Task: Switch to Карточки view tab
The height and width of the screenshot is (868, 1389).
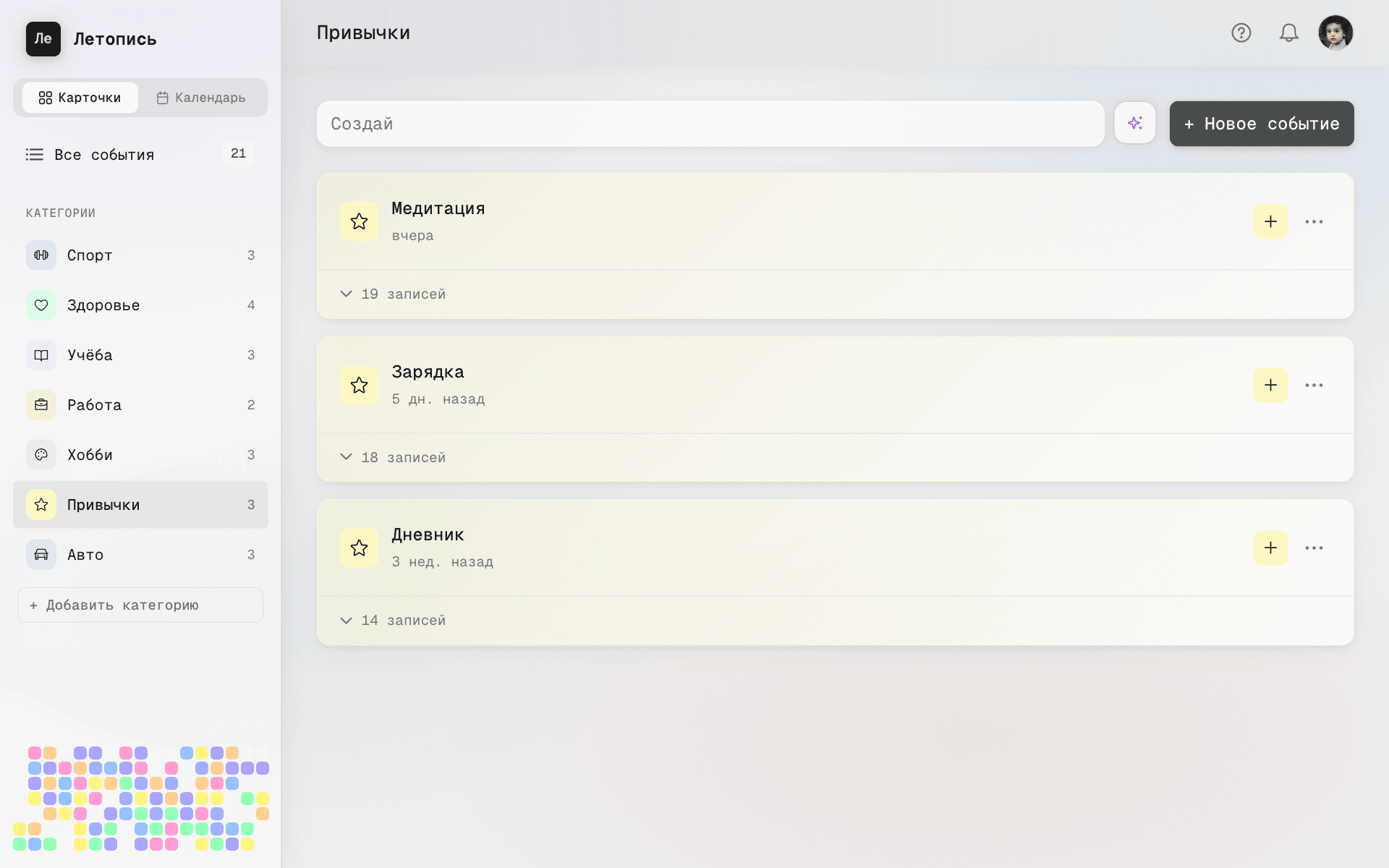Action: pyautogui.click(x=80, y=98)
